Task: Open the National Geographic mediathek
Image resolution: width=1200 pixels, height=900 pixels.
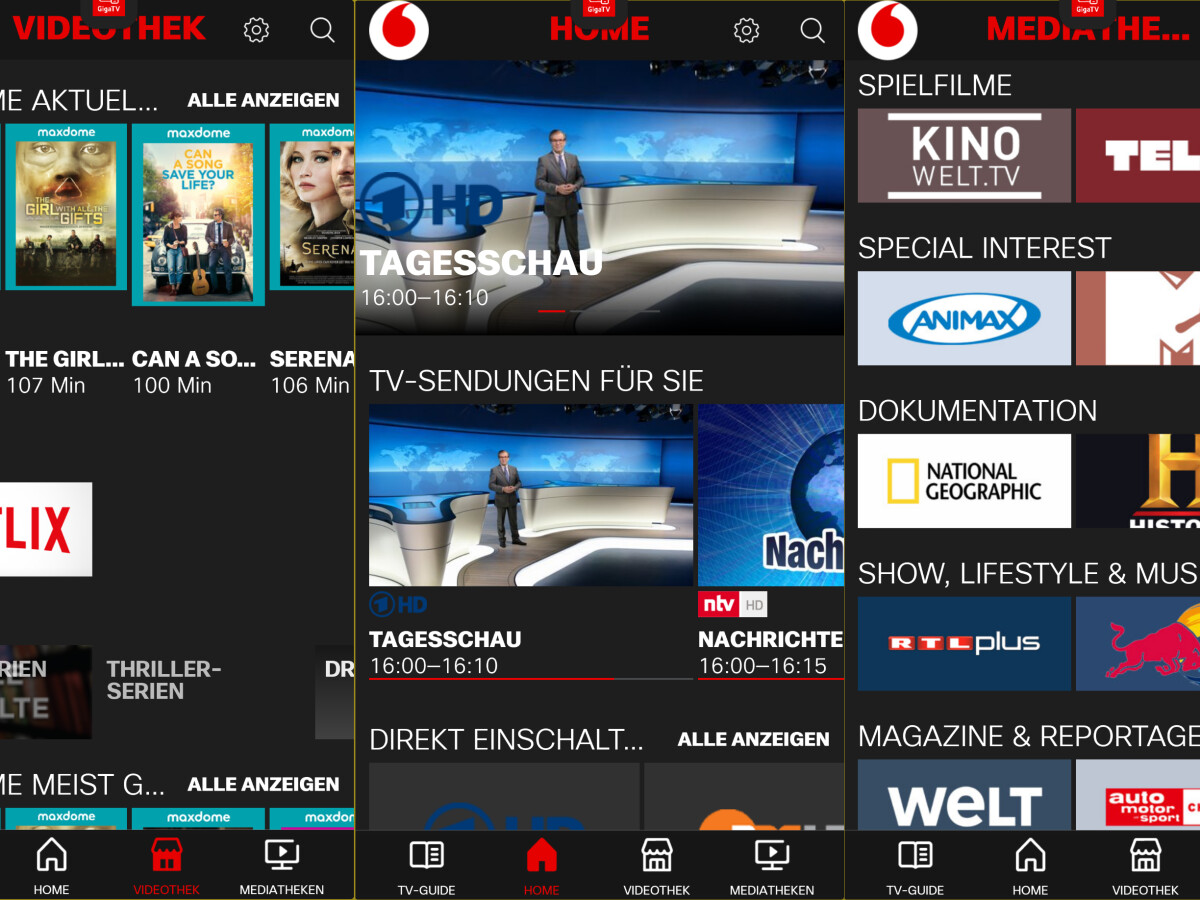Action: pyautogui.click(x=964, y=481)
